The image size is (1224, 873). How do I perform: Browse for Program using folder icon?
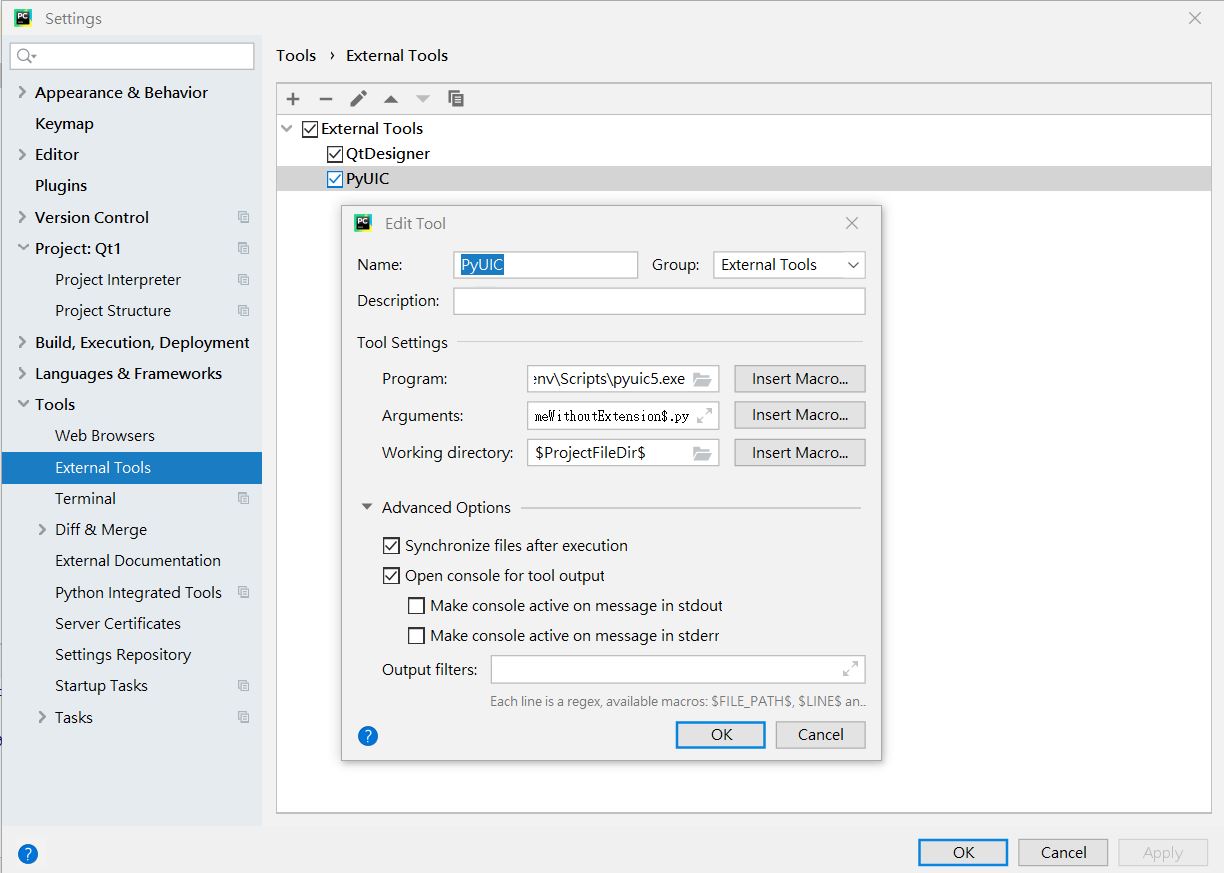pyautogui.click(x=702, y=379)
